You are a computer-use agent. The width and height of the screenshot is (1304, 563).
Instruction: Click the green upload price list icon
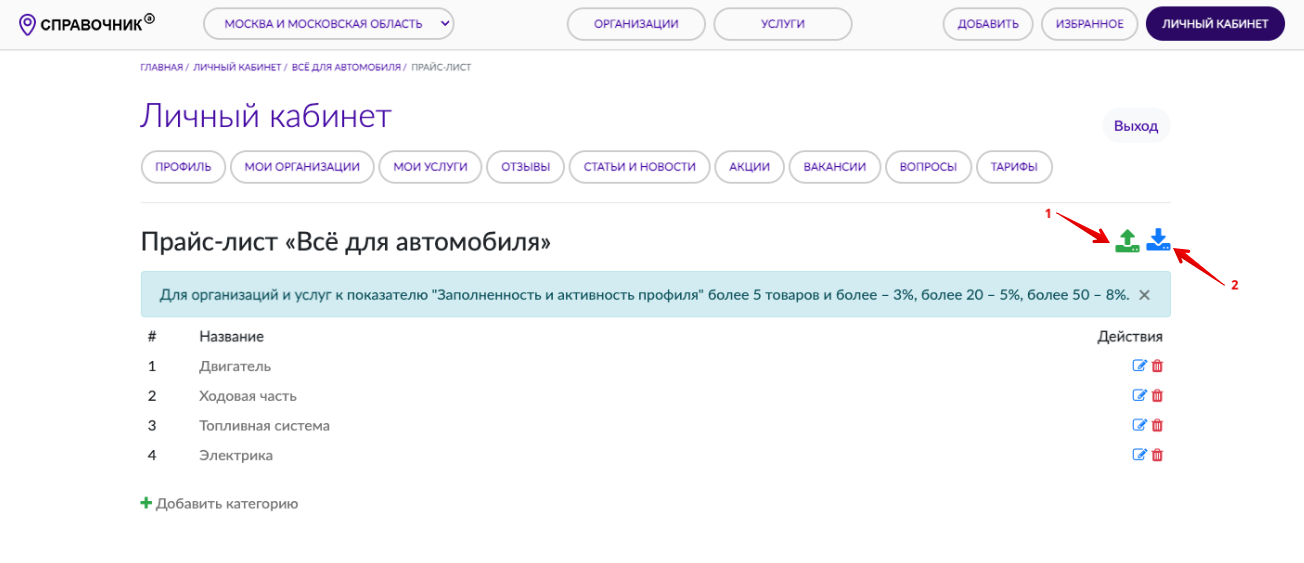1127,241
